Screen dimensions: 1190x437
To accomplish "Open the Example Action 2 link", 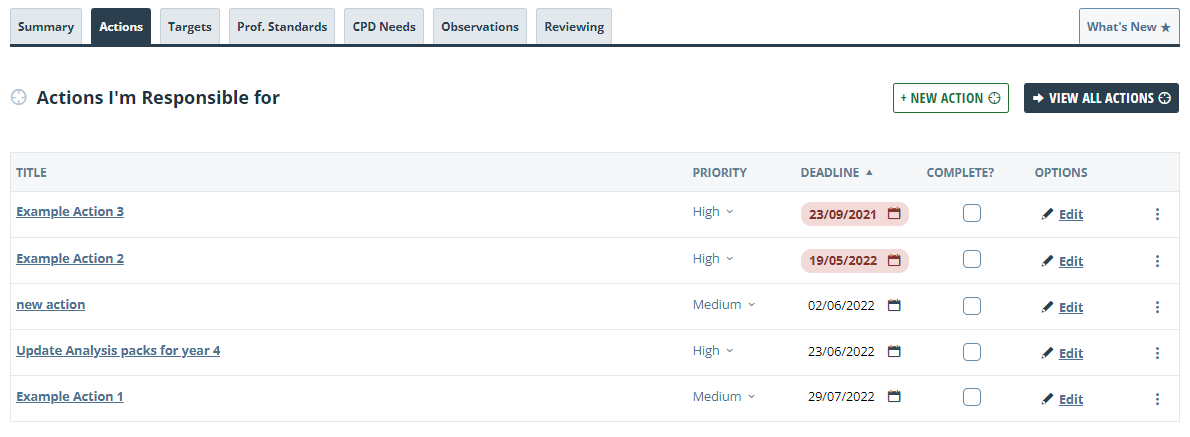I will [70, 259].
